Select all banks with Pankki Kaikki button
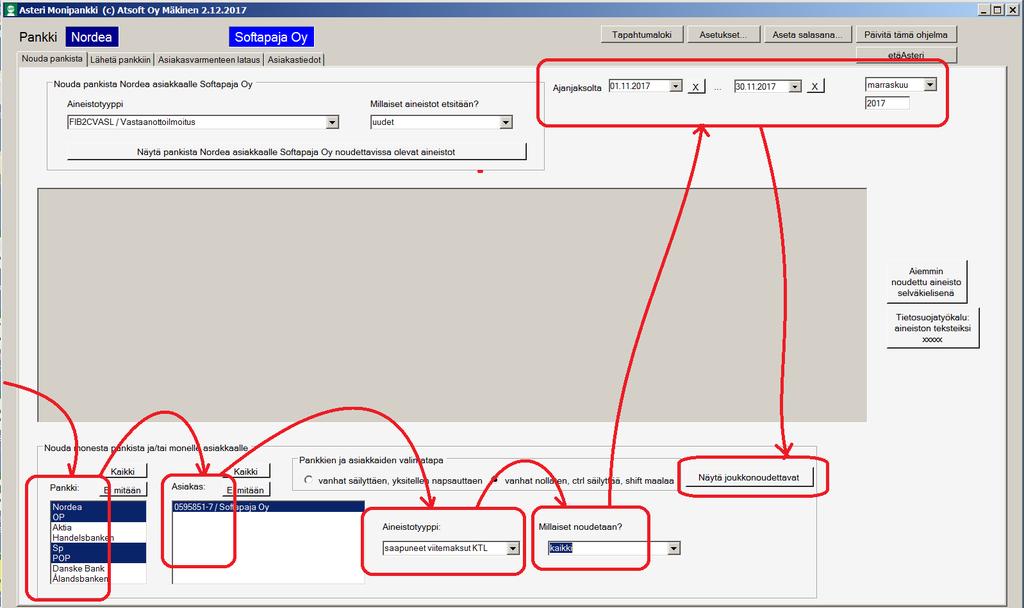This screenshot has width=1024, height=608. pos(123,472)
